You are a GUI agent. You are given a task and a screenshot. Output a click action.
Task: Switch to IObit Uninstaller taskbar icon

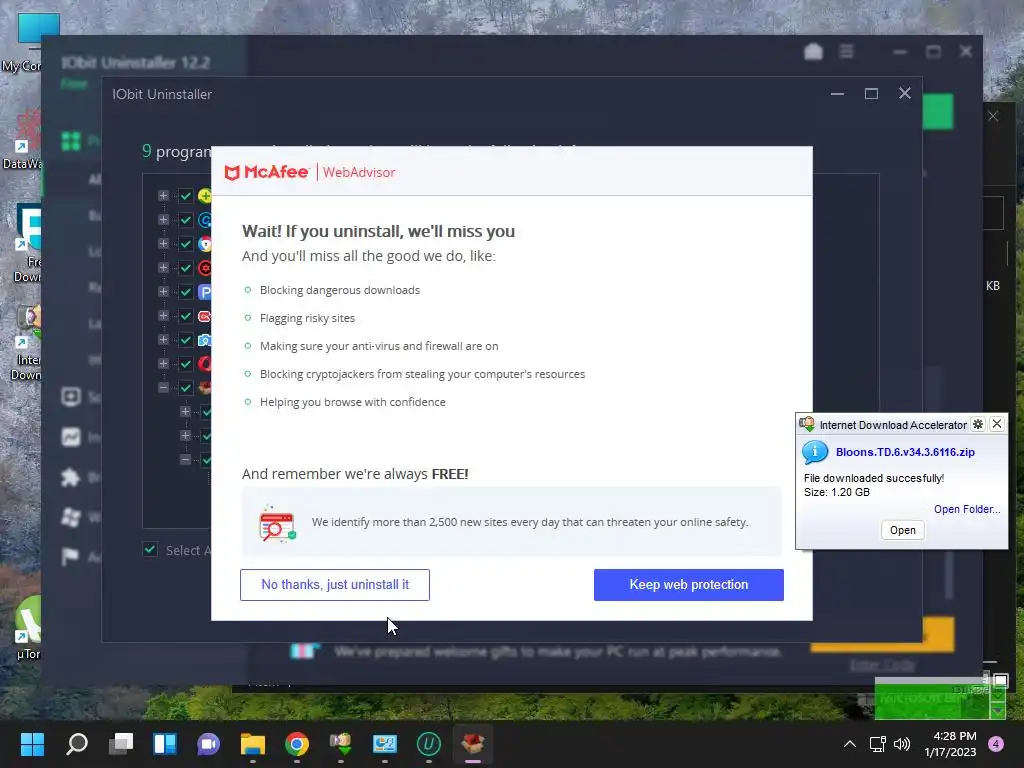(428, 743)
